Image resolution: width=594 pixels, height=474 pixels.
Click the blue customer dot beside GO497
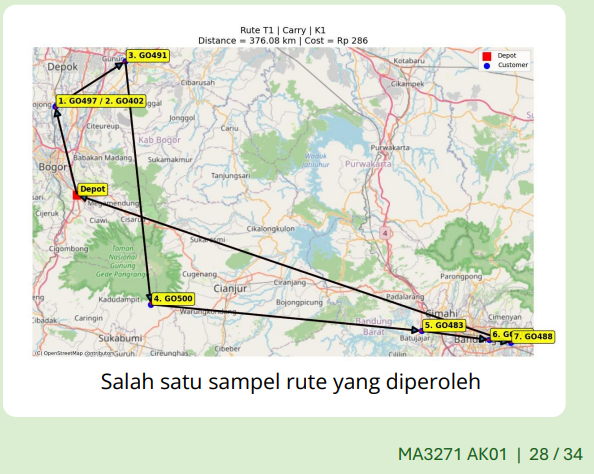(55, 107)
